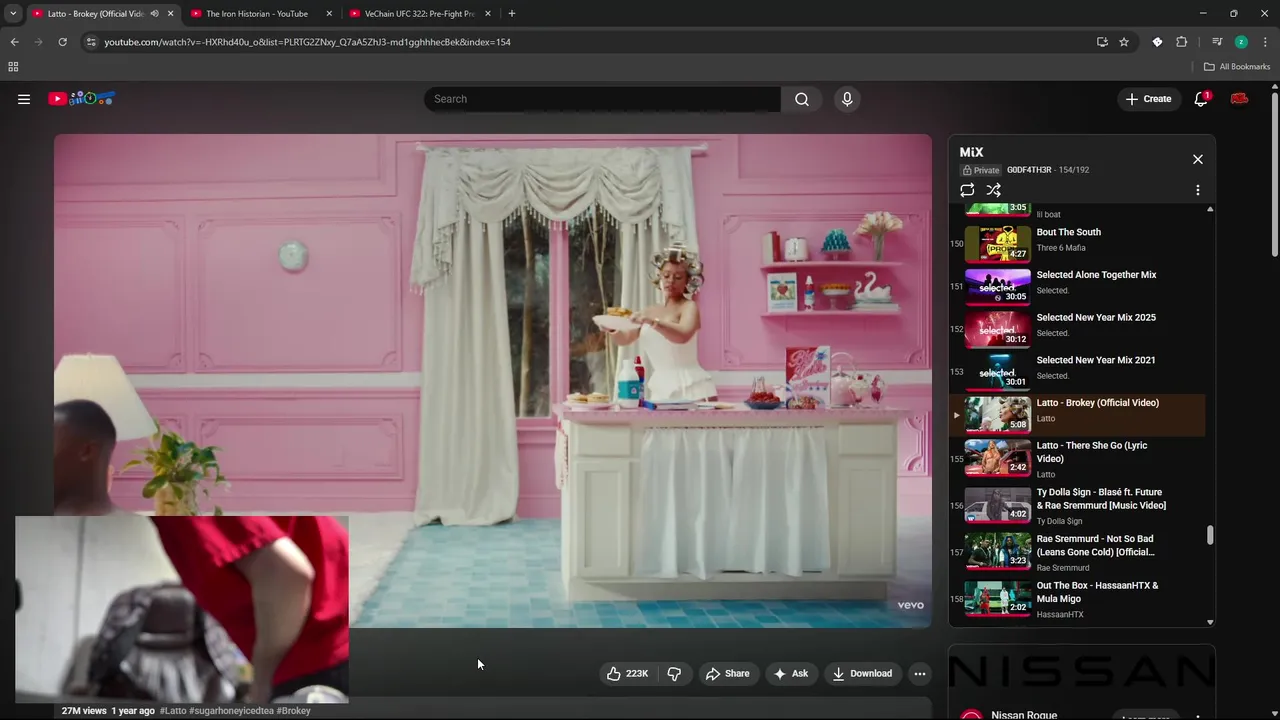Viewport: 1280px width, 720px height.
Task: Open Chrome profile avatar Z
Action: [x=1241, y=42]
